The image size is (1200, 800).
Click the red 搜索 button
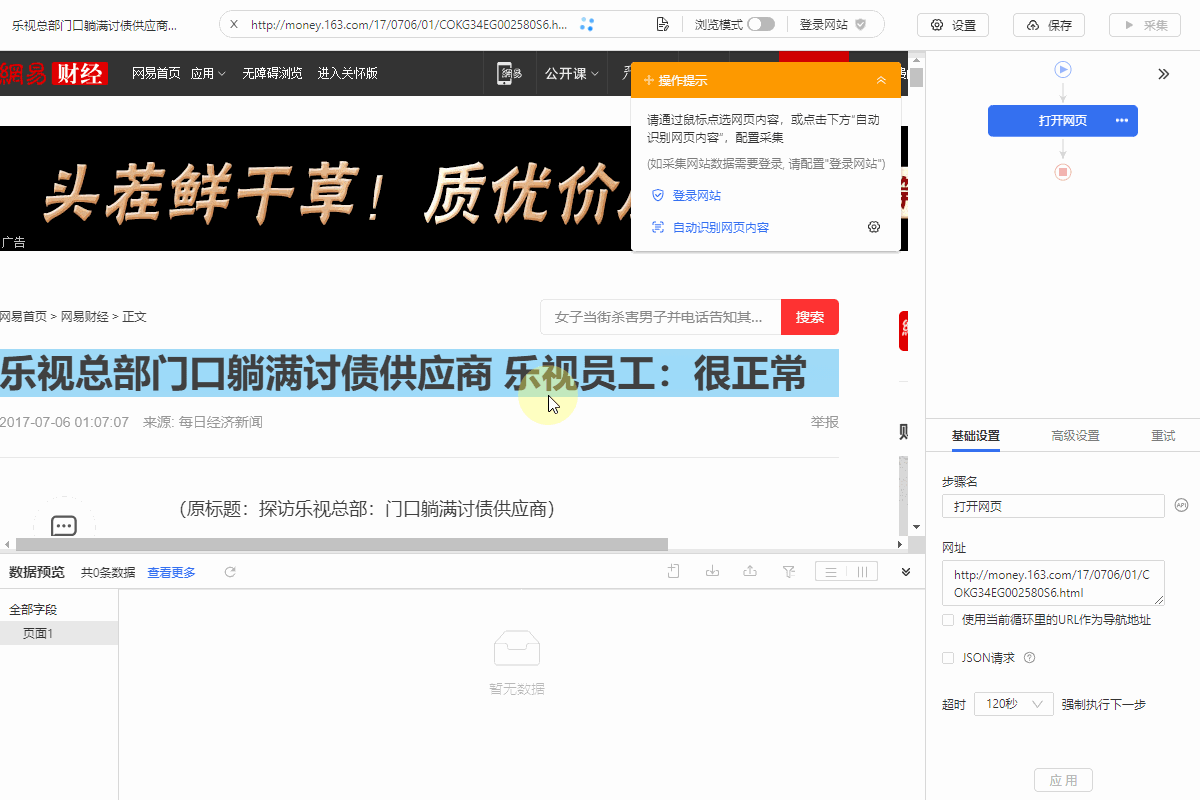(810, 317)
